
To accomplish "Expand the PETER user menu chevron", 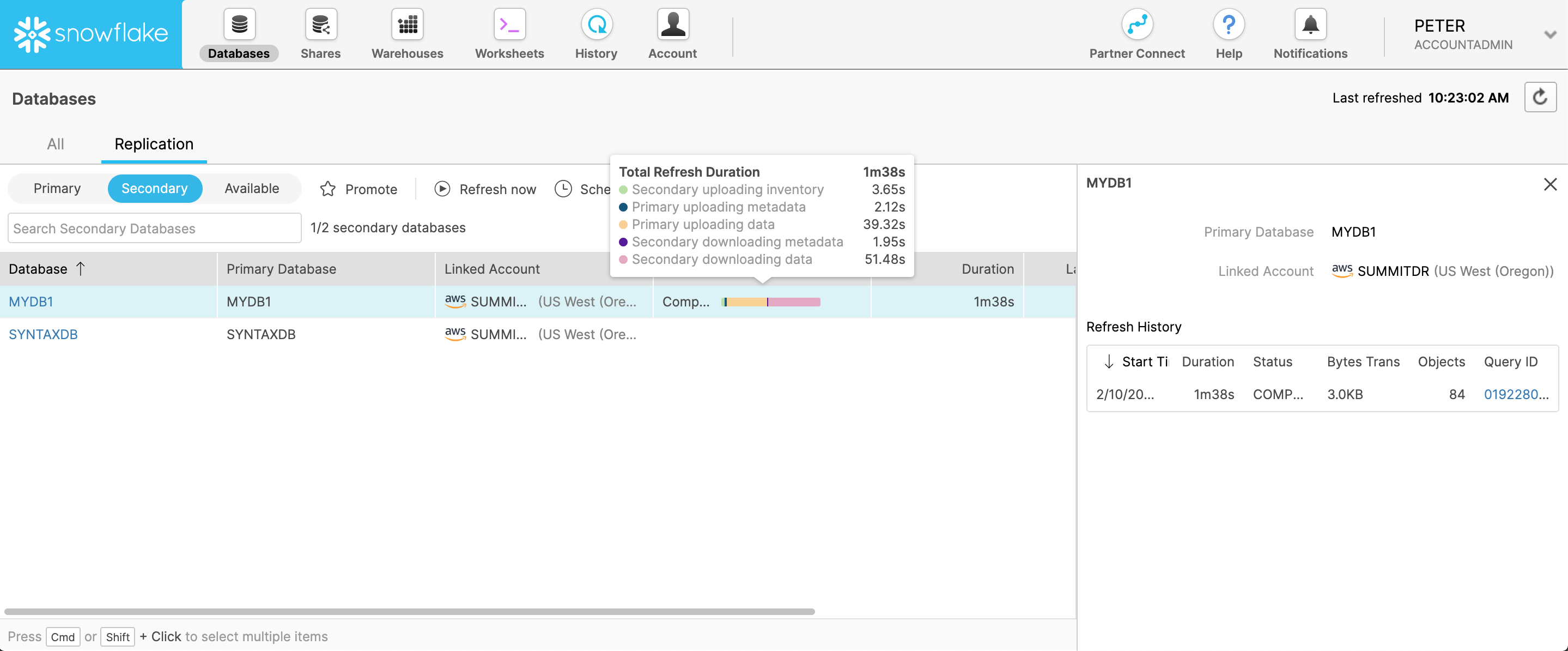I will 1549,35.
